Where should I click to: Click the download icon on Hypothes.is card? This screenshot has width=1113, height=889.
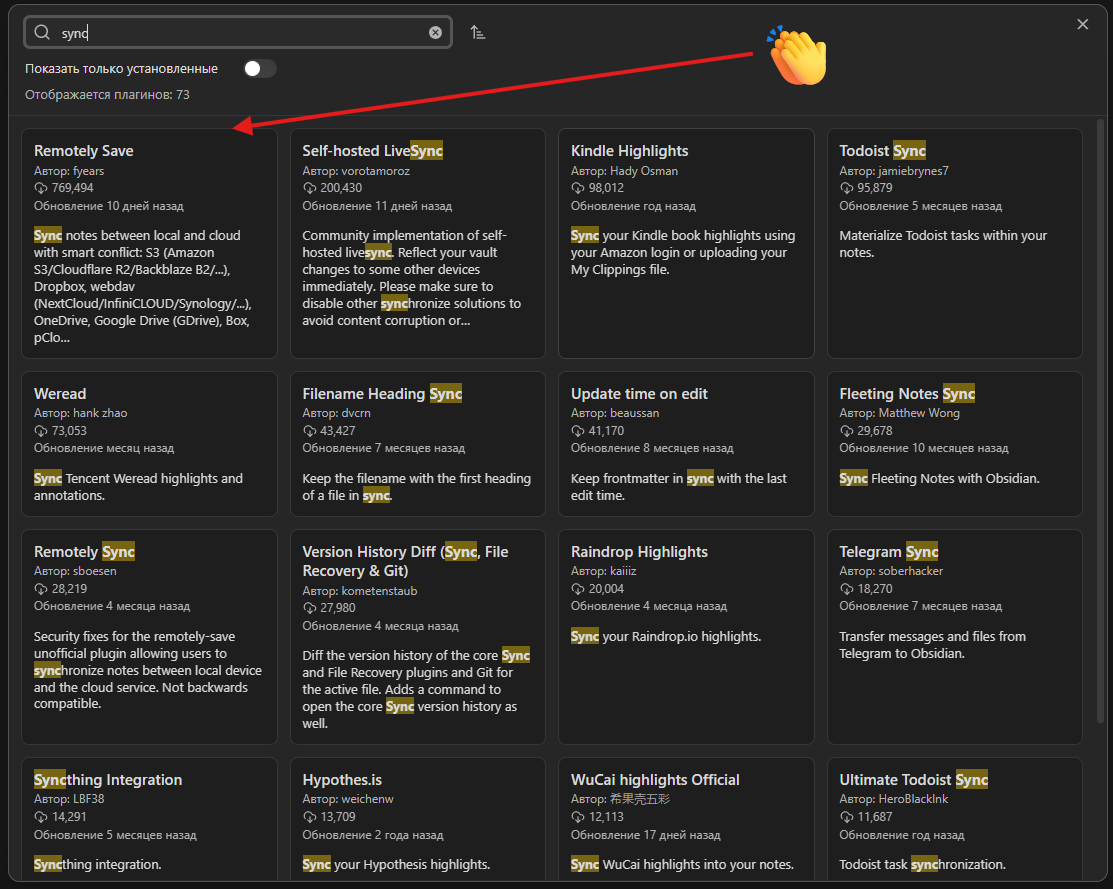[x=310, y=816]
